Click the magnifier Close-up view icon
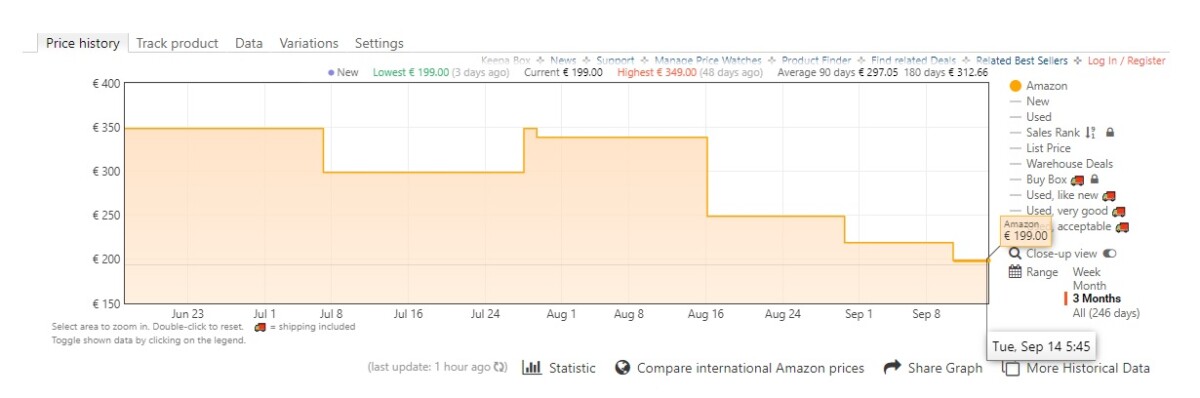The width and height of the screenshot is (1200, 398). click(1015, 253)
